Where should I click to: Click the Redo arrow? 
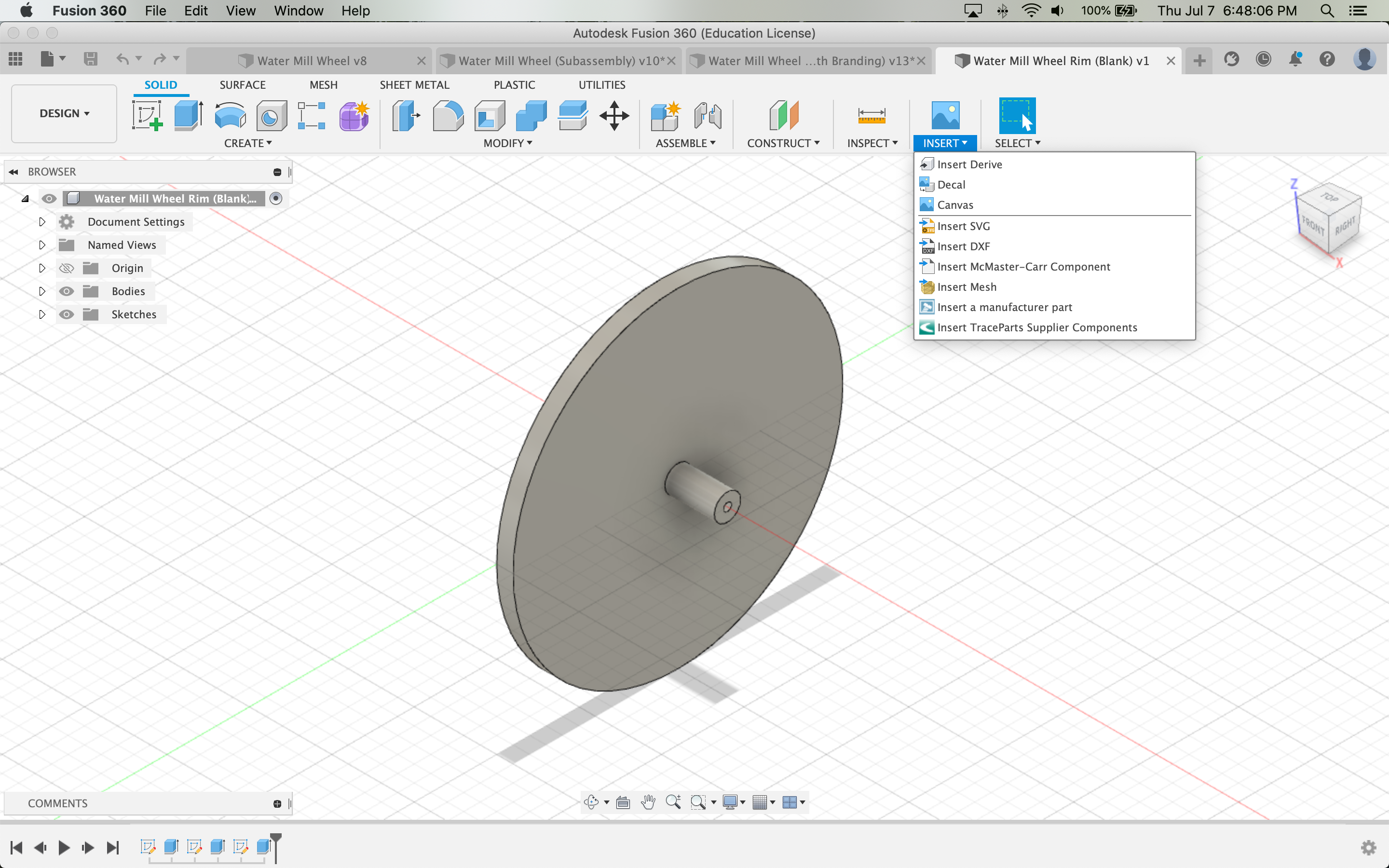(160, 58)
